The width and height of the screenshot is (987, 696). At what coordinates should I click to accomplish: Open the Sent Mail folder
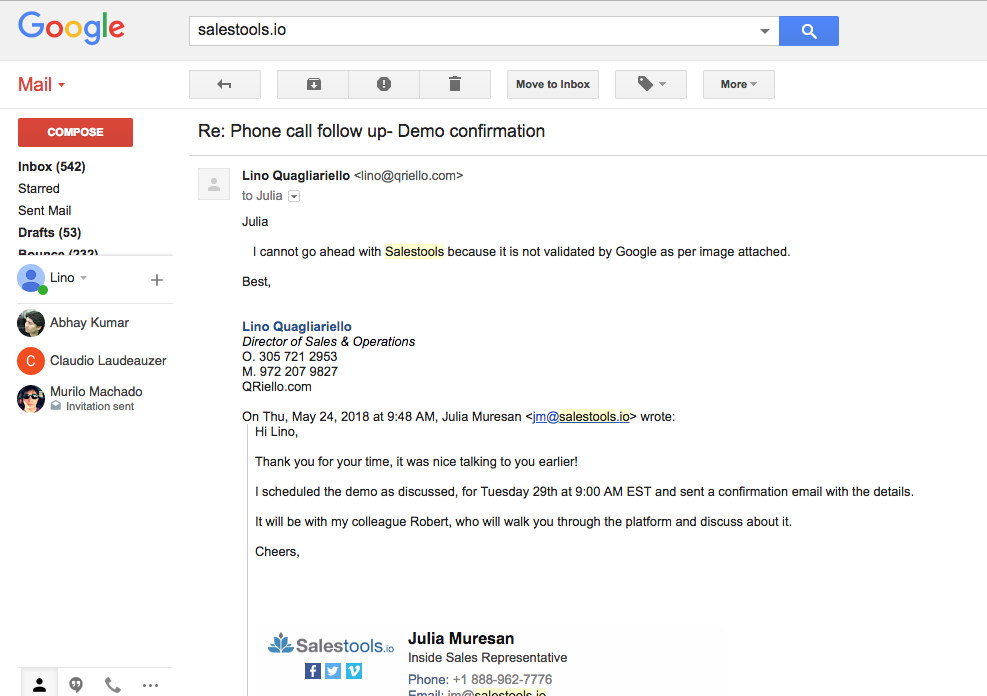(x=45, y=211)
